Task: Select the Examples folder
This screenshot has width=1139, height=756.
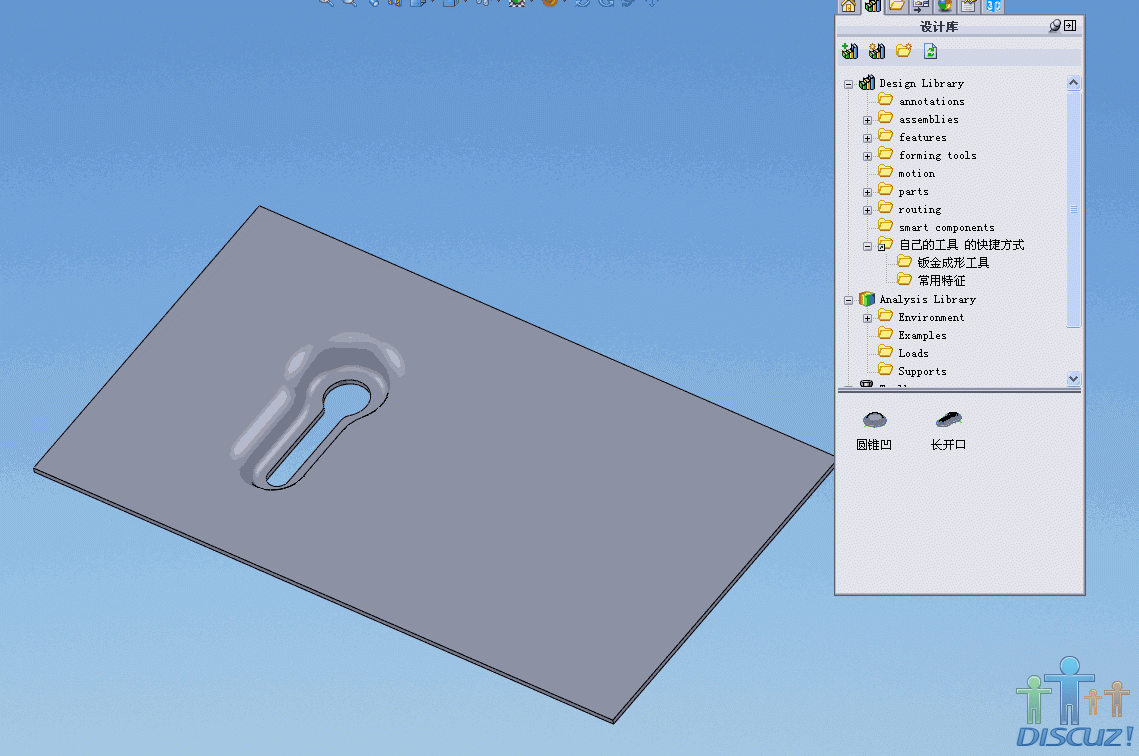Action: pos(922,336)
